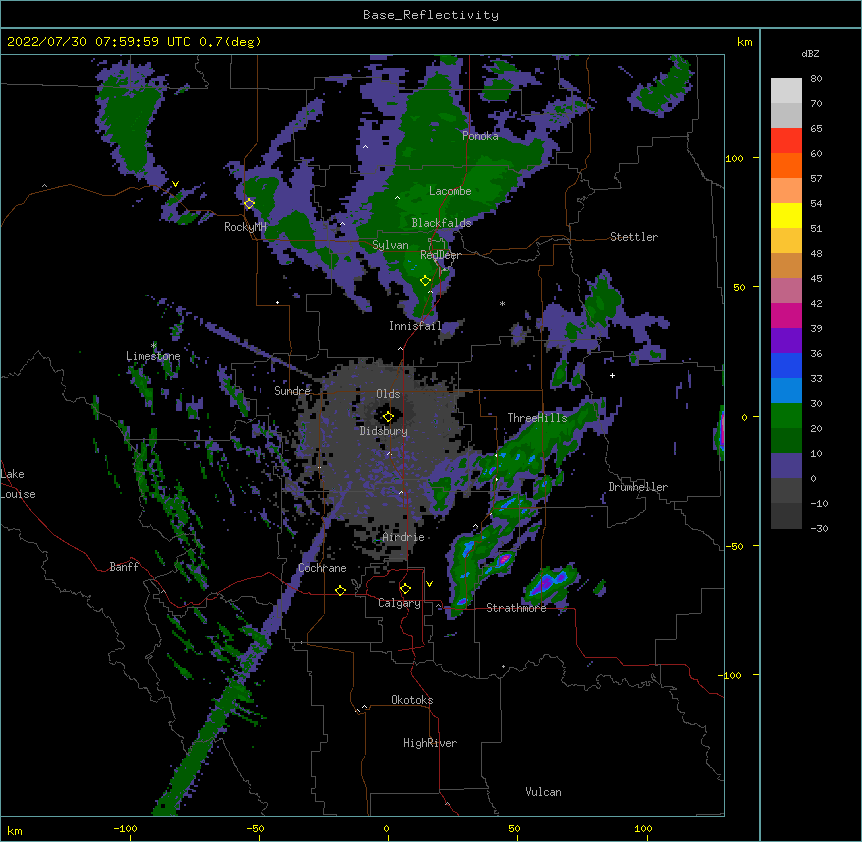
Task: Select the Sylvan label
Action: pyautogui.click(x=390, y=245)
